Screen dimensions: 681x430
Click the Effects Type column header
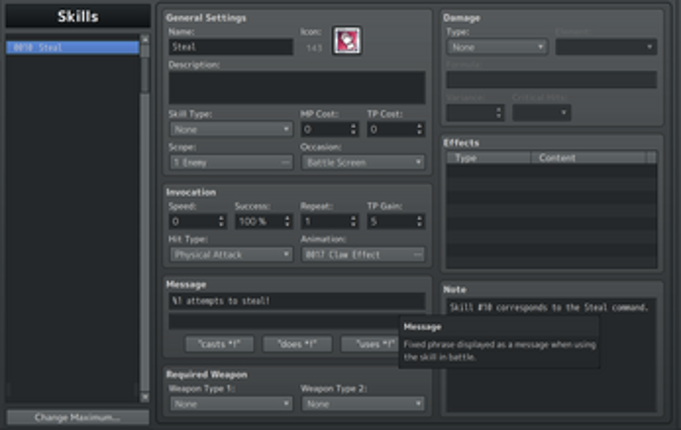click(489, 158)
